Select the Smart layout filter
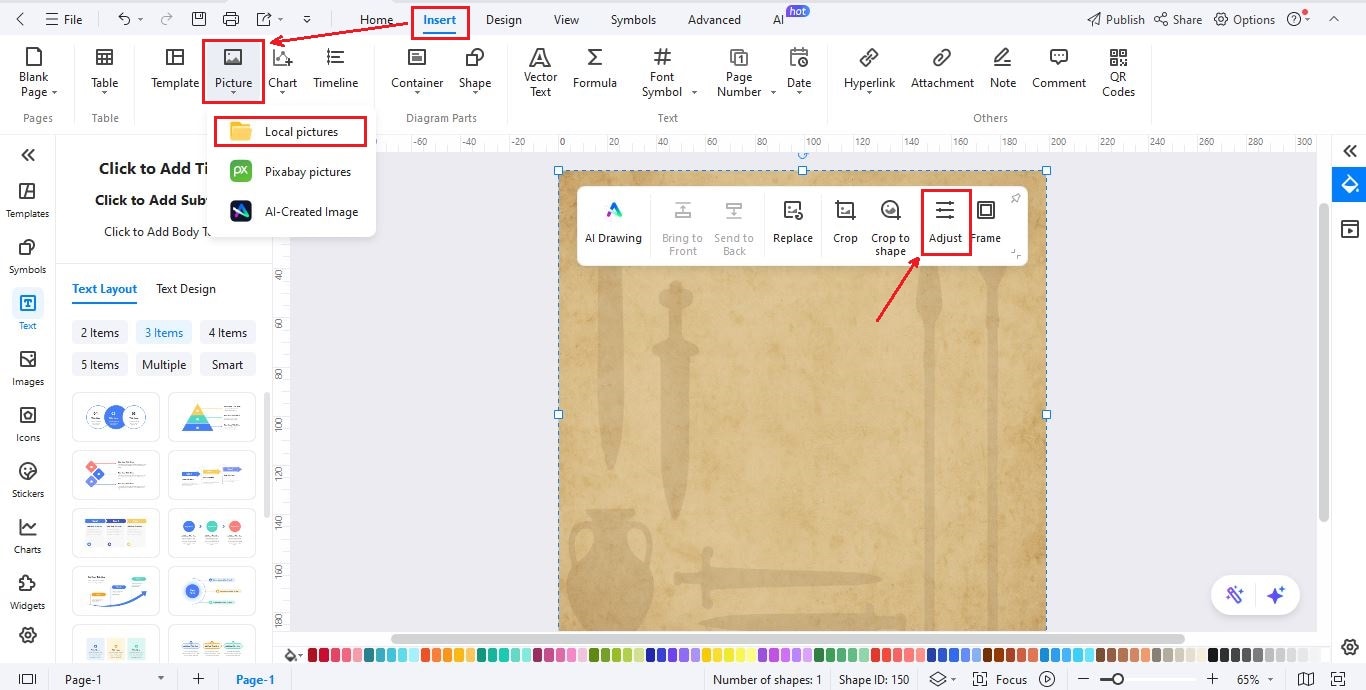The height and width of the screenshot is (690, 1366). [227, 365]
